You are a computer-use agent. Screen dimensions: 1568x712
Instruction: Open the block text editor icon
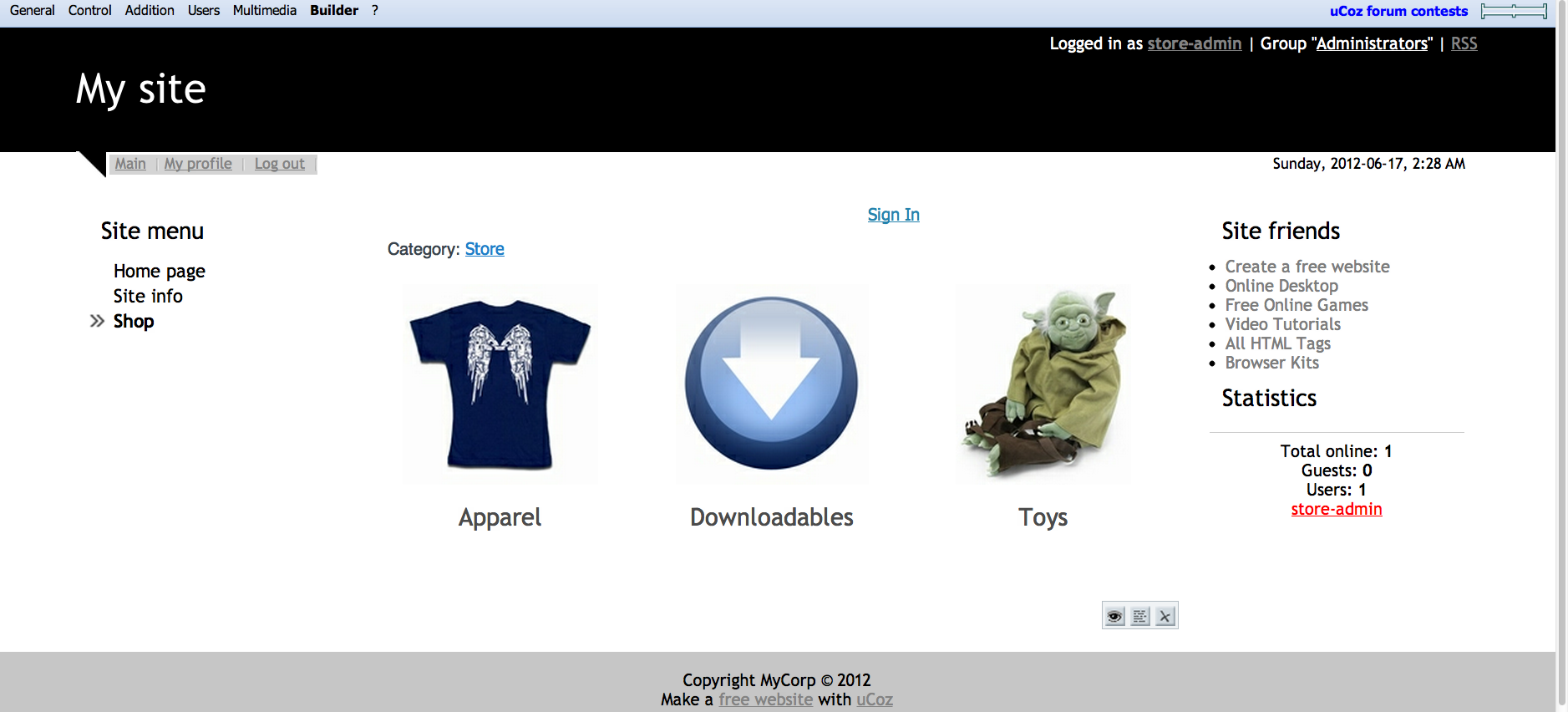point(1139,617)
